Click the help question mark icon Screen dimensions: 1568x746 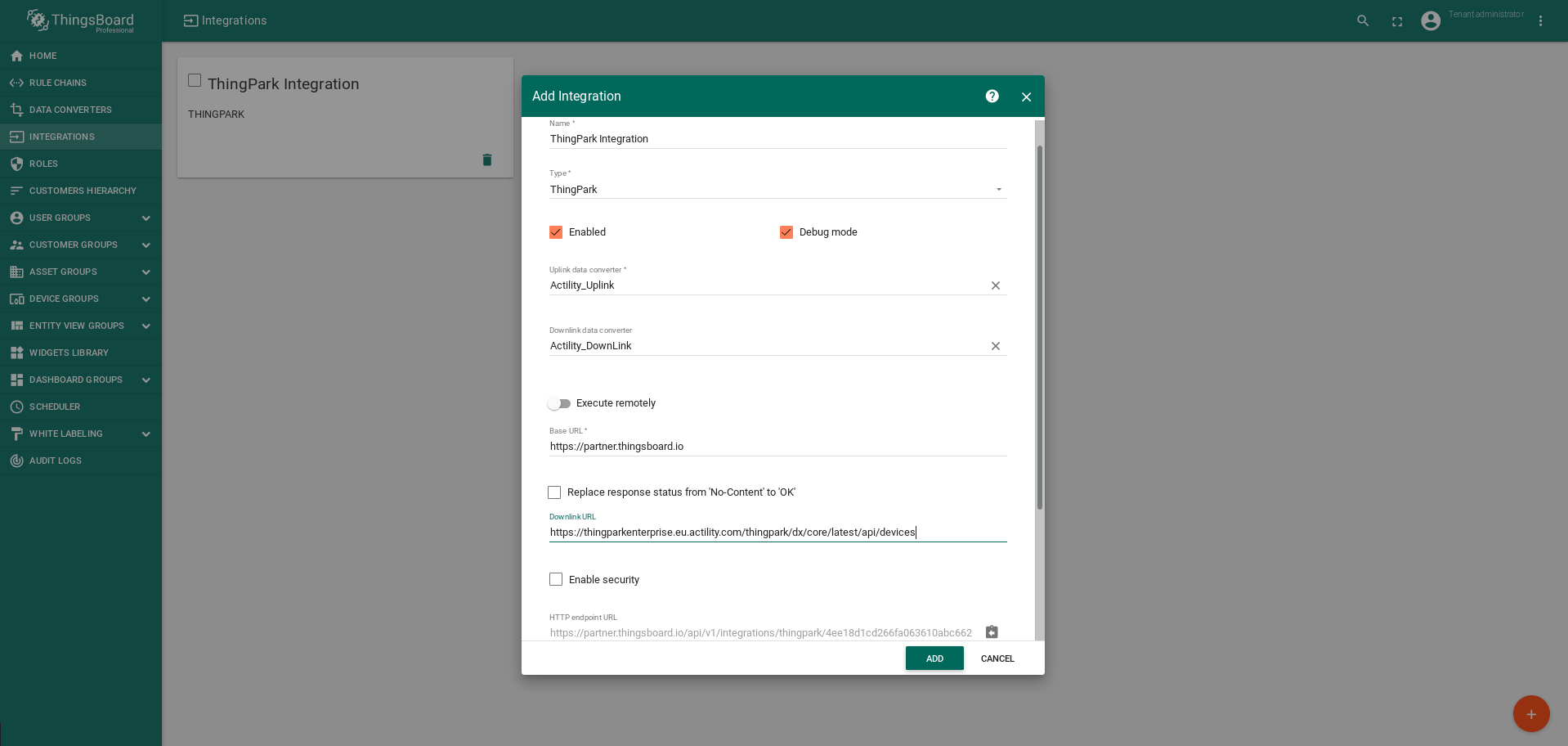[x=992, y=97]
